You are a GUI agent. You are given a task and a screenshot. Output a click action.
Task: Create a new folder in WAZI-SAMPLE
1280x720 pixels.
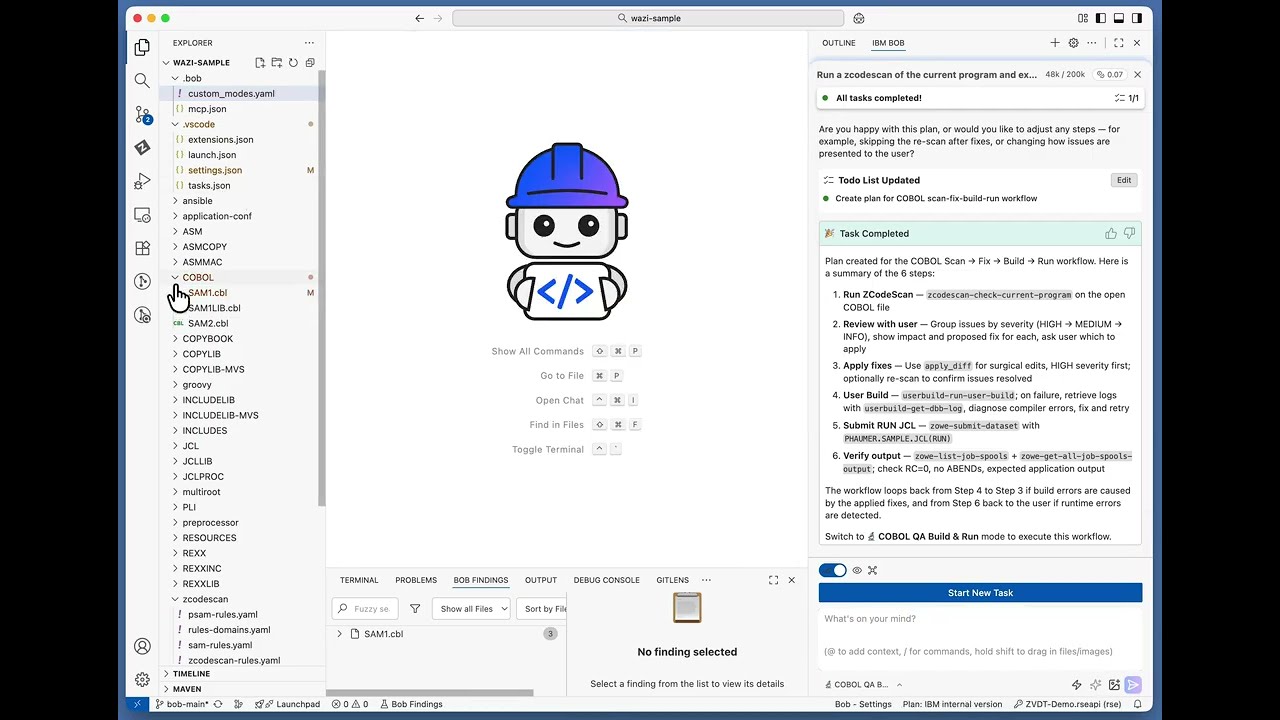point(276,62)
